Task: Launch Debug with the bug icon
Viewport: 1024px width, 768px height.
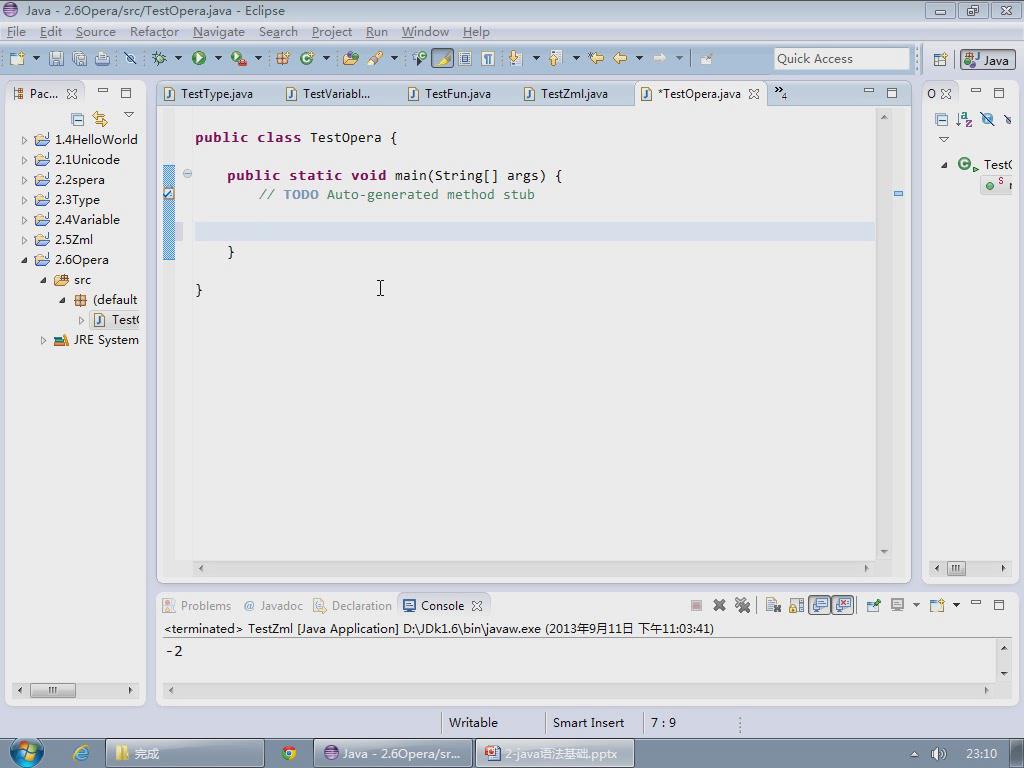Action: pyautogui.click(x=159, y=59)
